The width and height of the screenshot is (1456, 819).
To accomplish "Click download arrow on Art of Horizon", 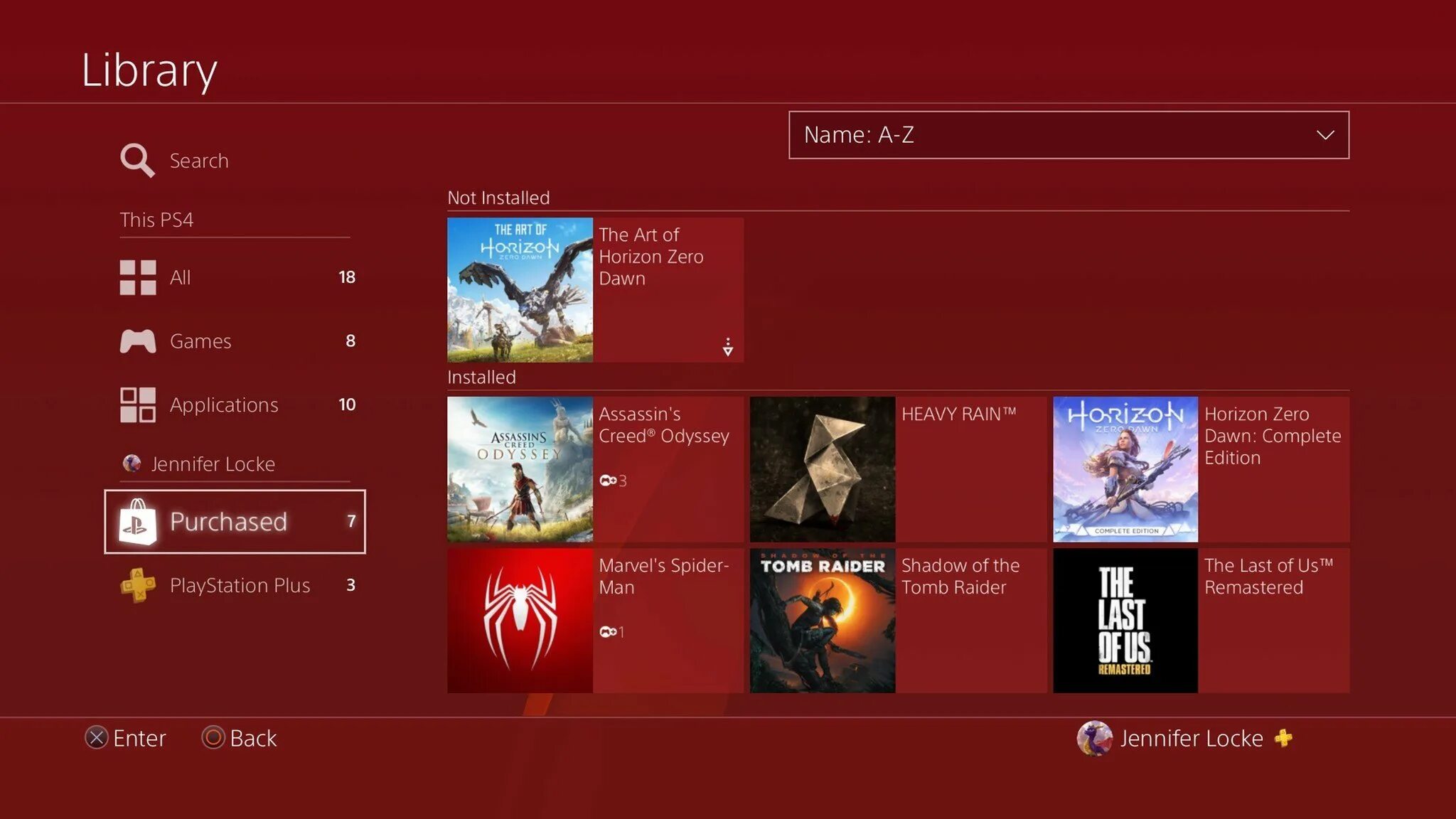I will 727,347.
